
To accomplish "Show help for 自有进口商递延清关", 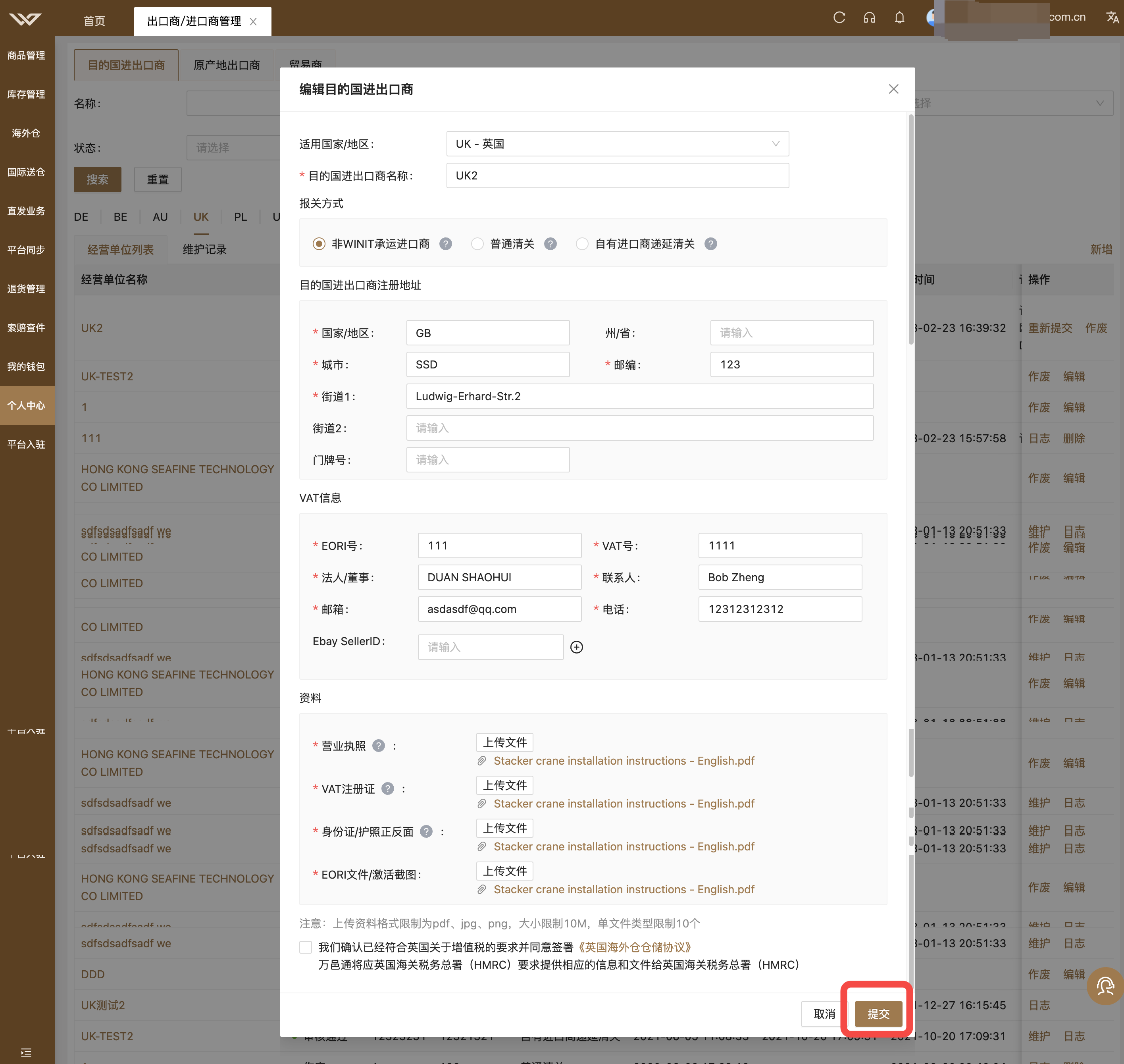I will point(710,244).
